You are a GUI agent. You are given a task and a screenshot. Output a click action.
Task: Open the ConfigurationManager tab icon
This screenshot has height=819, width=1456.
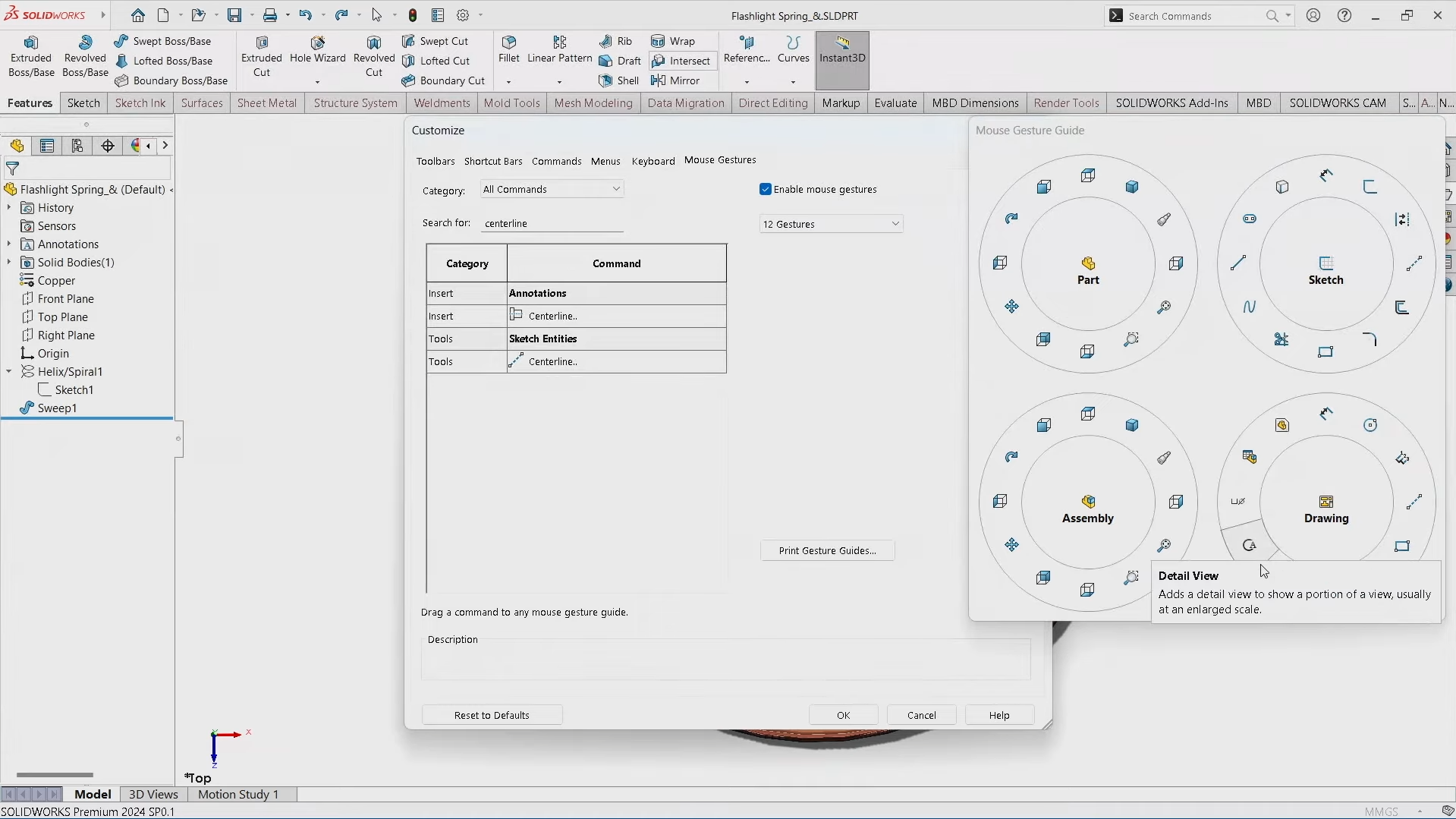[77, 146]
